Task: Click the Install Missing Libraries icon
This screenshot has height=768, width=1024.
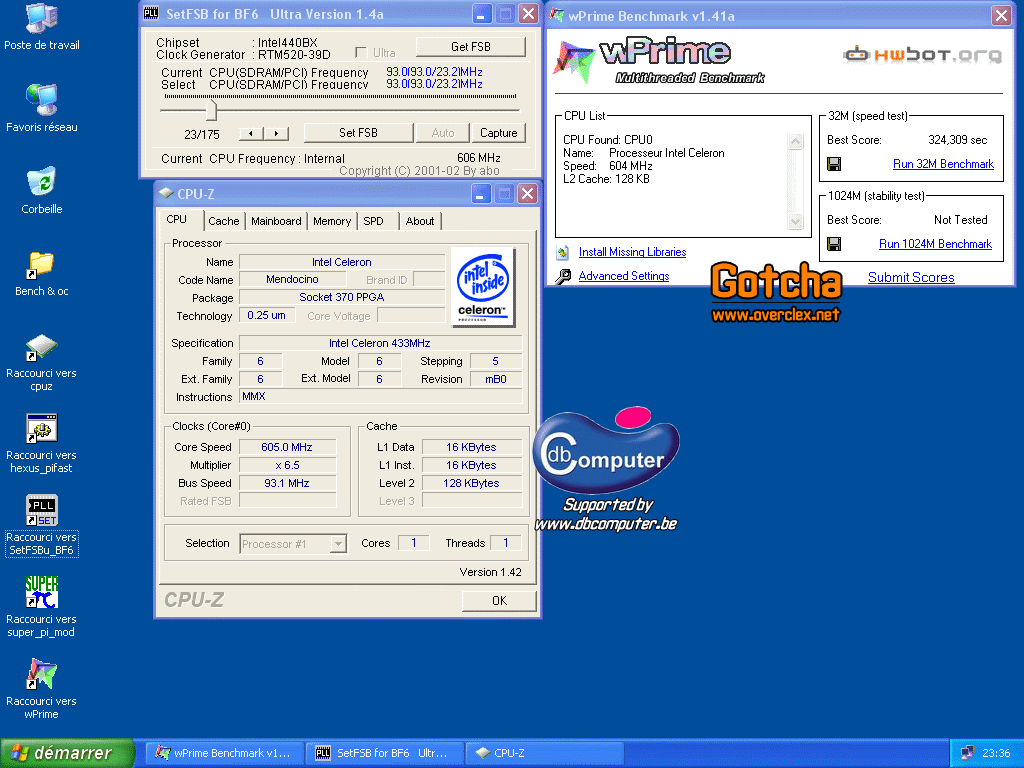Action: click(562, 252)
